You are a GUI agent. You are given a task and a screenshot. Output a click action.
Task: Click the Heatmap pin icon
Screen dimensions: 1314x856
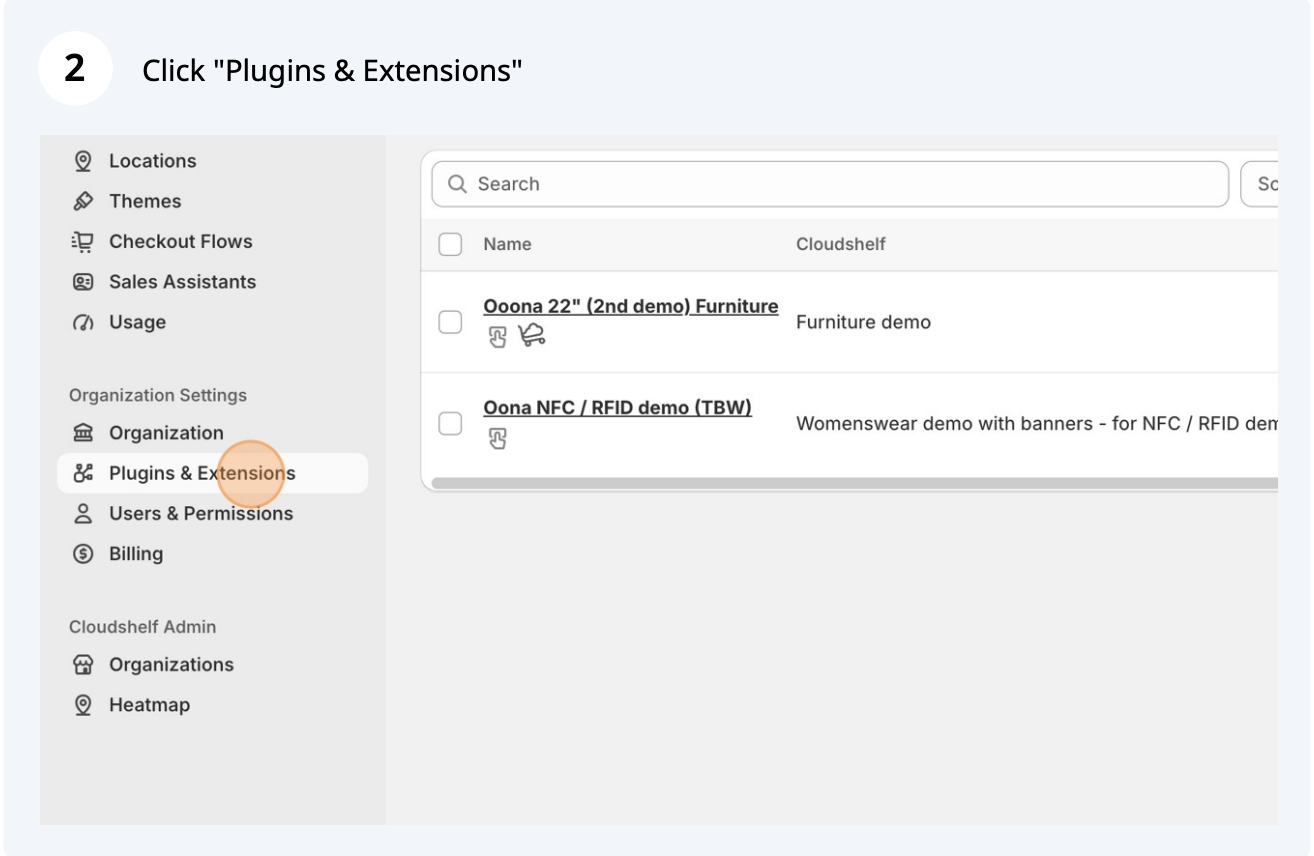pos(84,705)
